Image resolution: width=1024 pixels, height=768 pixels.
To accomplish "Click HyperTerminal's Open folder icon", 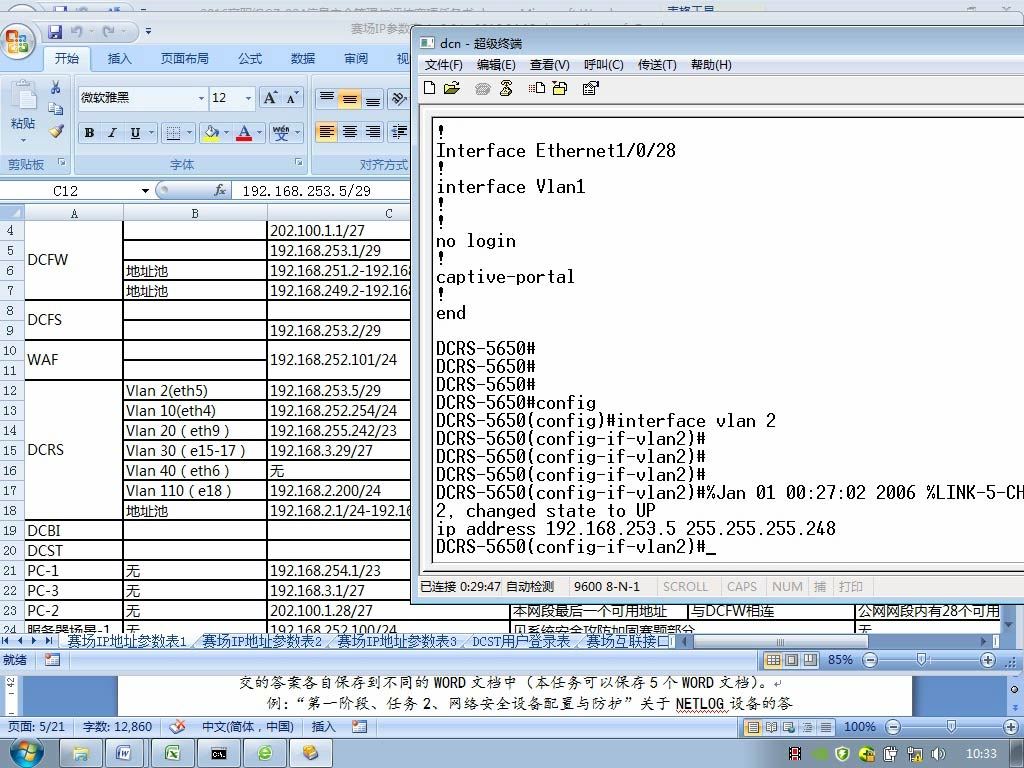I will pyautogui.click(x=452, y=88).
